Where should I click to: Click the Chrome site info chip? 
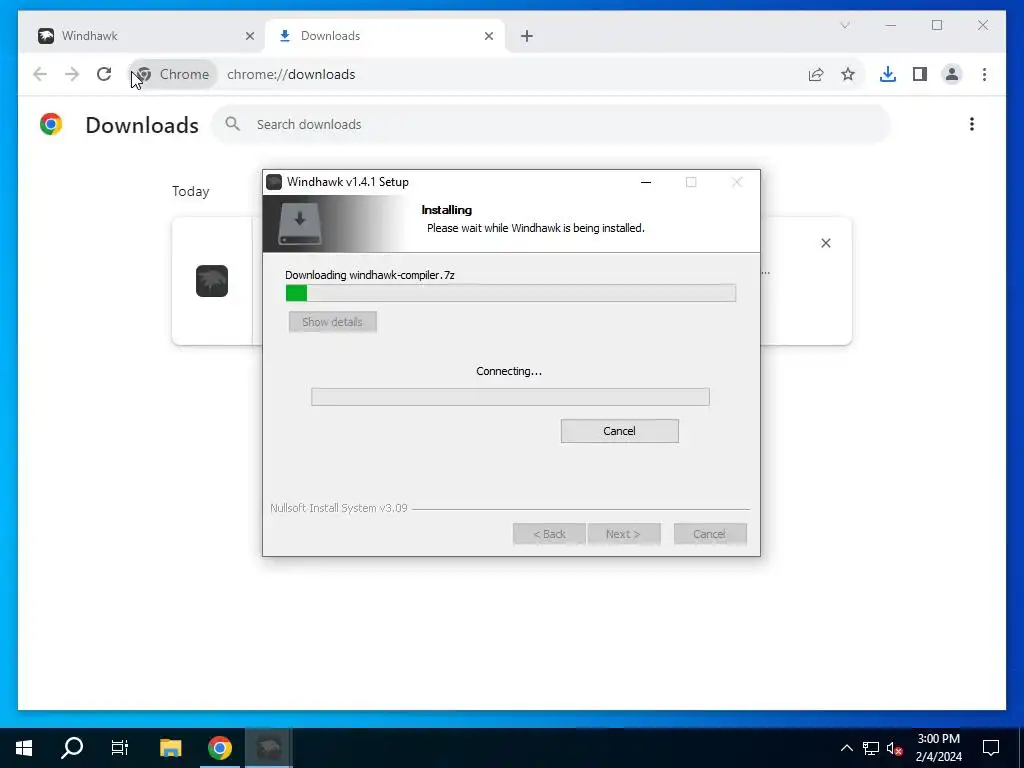click(173, 74)
